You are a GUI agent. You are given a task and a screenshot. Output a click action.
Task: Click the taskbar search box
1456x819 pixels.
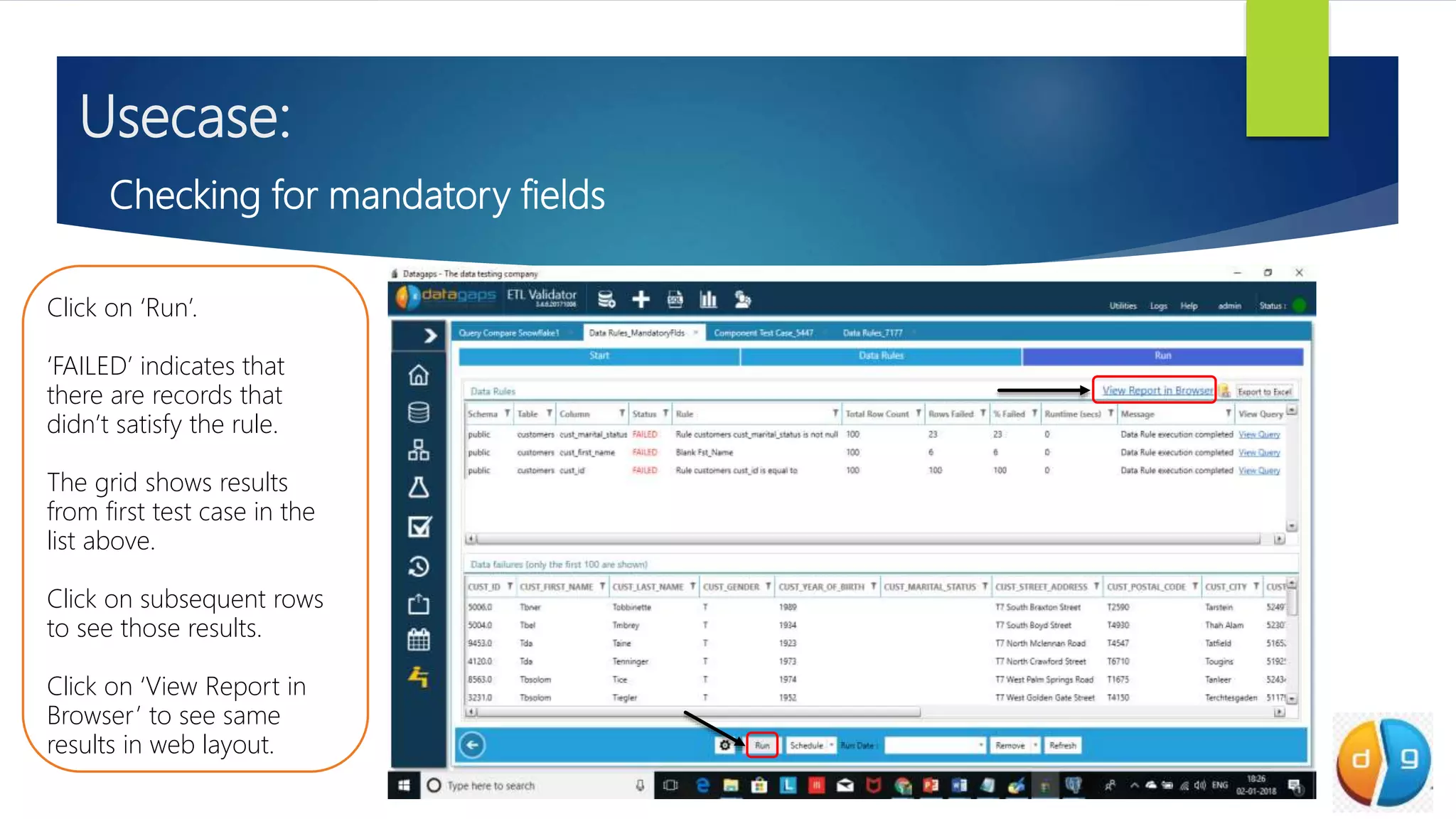pos(537,786)
